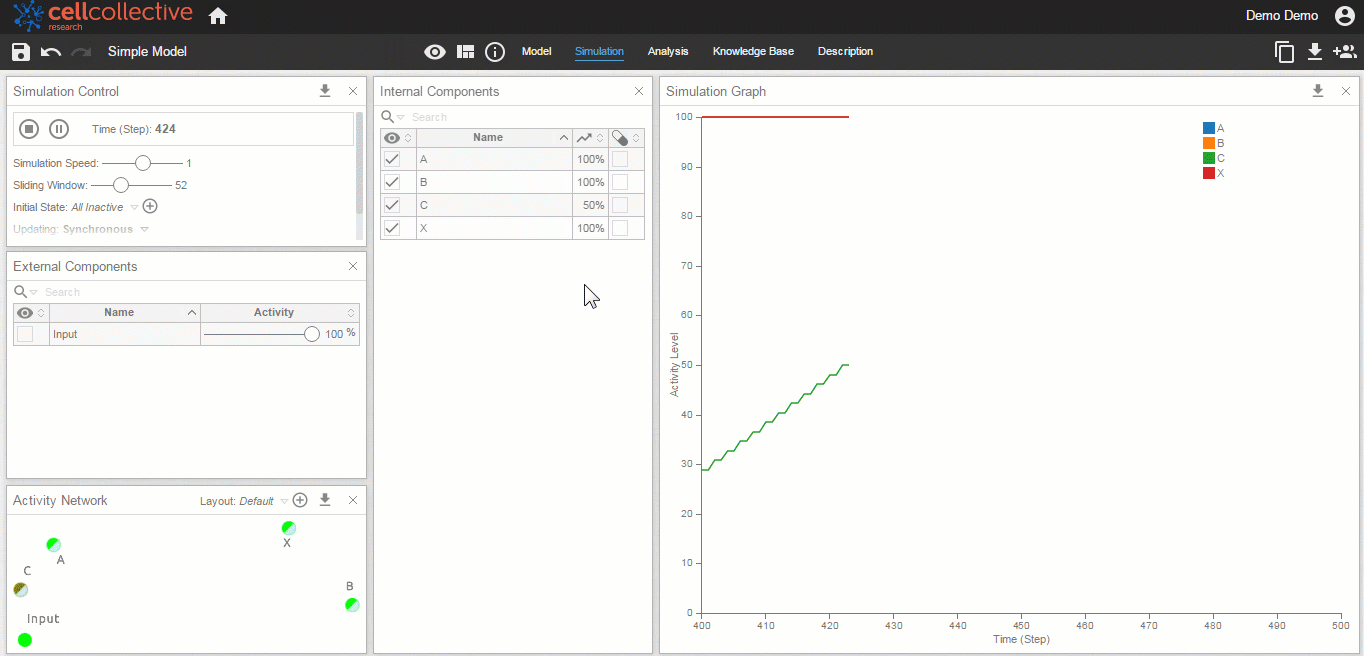The width and height of the screenshot is (1364, 656).
Task: Open the Description tab
Action: [x=845, y=51]
